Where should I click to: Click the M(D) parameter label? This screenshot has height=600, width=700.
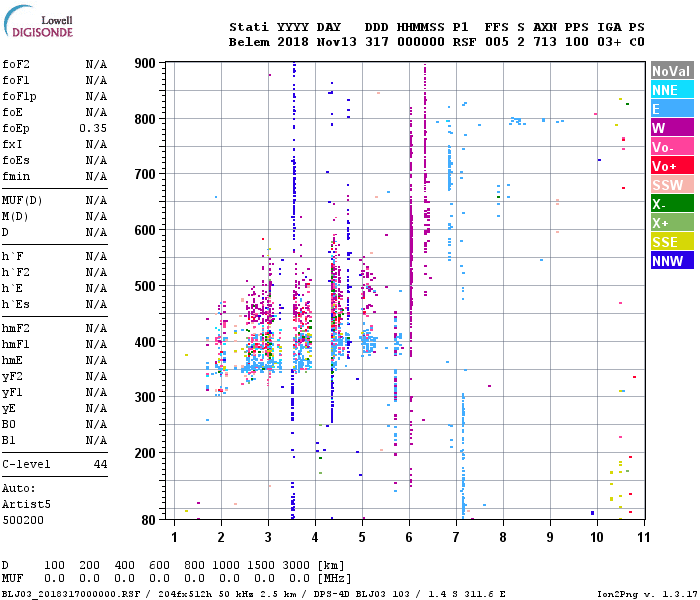(15, 216)
